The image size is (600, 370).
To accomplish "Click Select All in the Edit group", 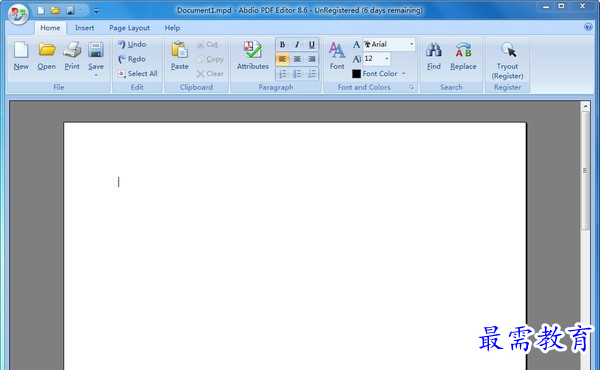I will pos(138,73).
